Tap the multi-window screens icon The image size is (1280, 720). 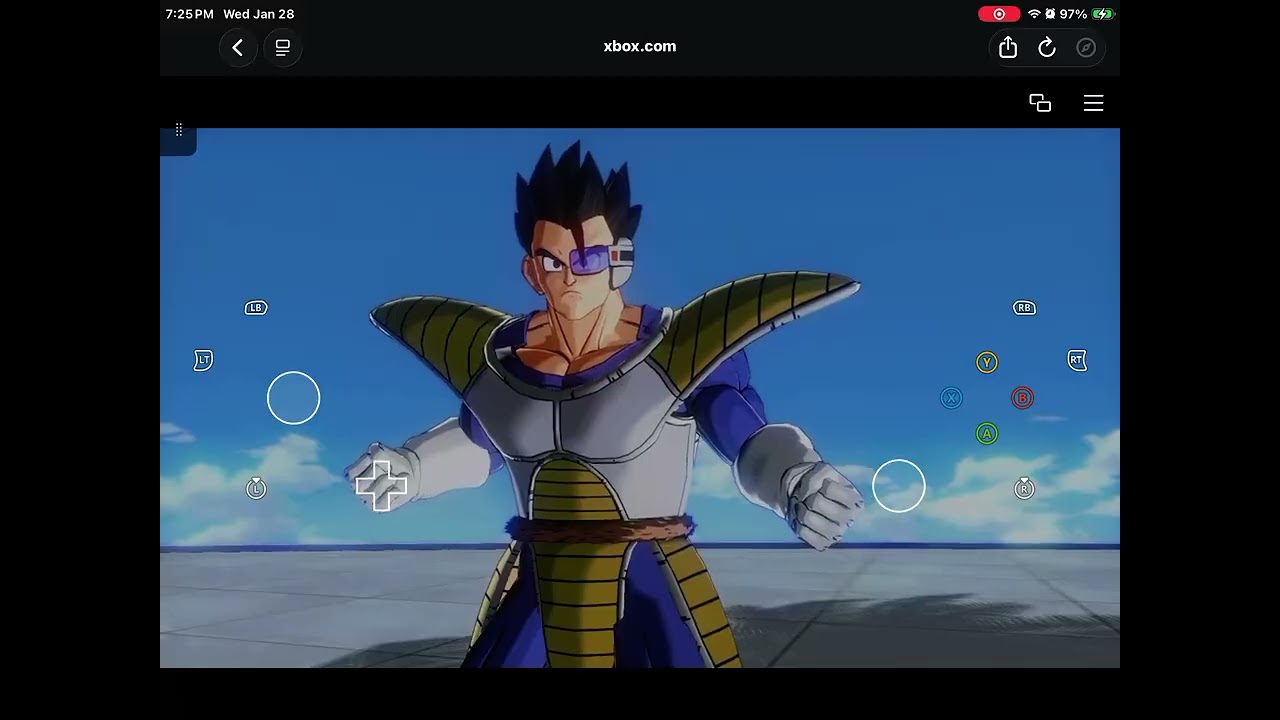coord(1040,103)
